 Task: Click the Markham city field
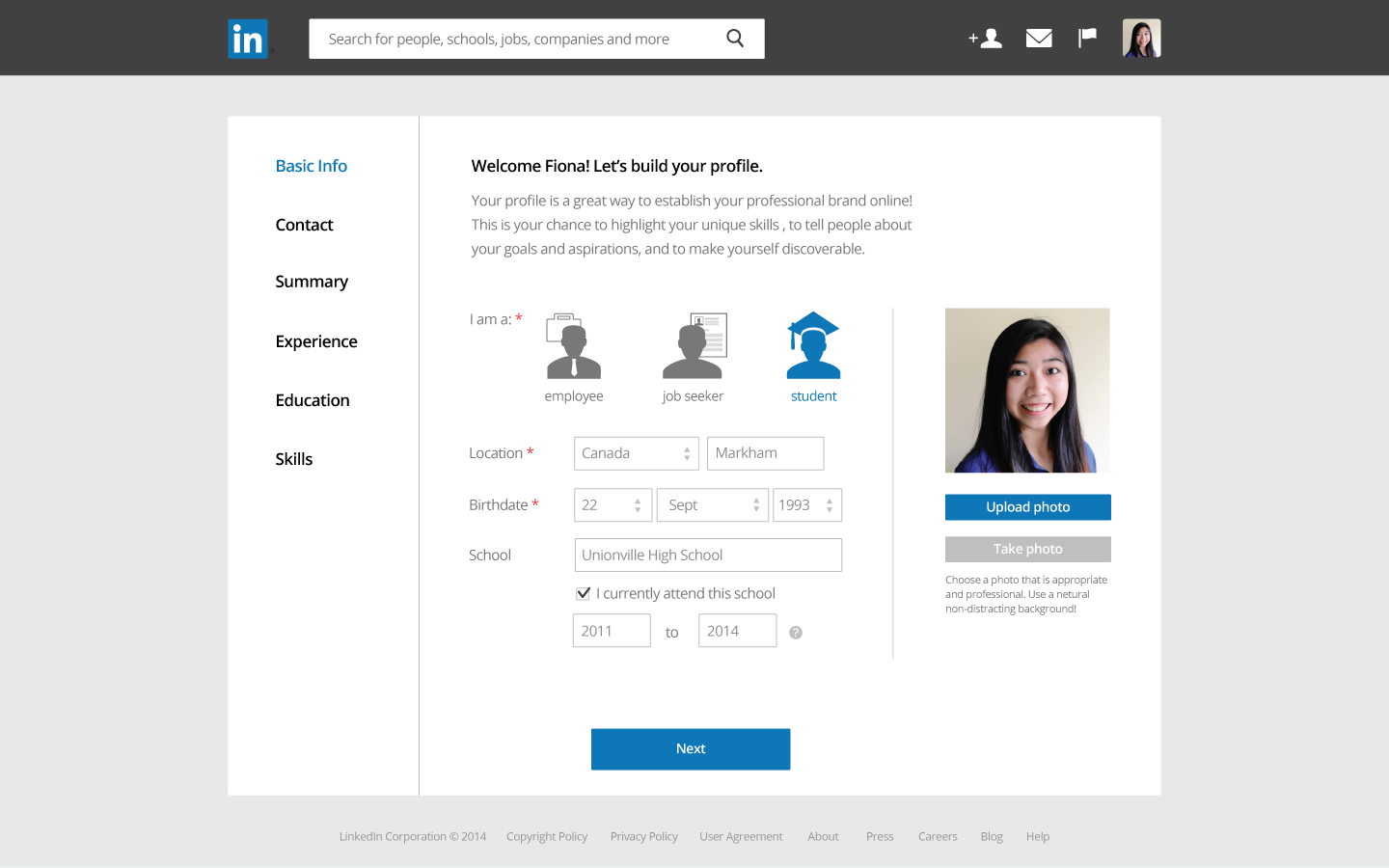[x=766, y=453]
